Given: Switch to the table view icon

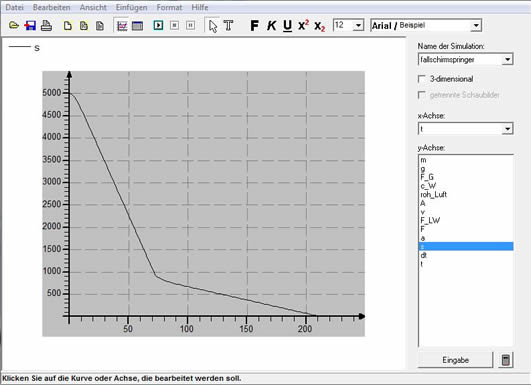Looking at the screenshot, I should pos(137,26).
